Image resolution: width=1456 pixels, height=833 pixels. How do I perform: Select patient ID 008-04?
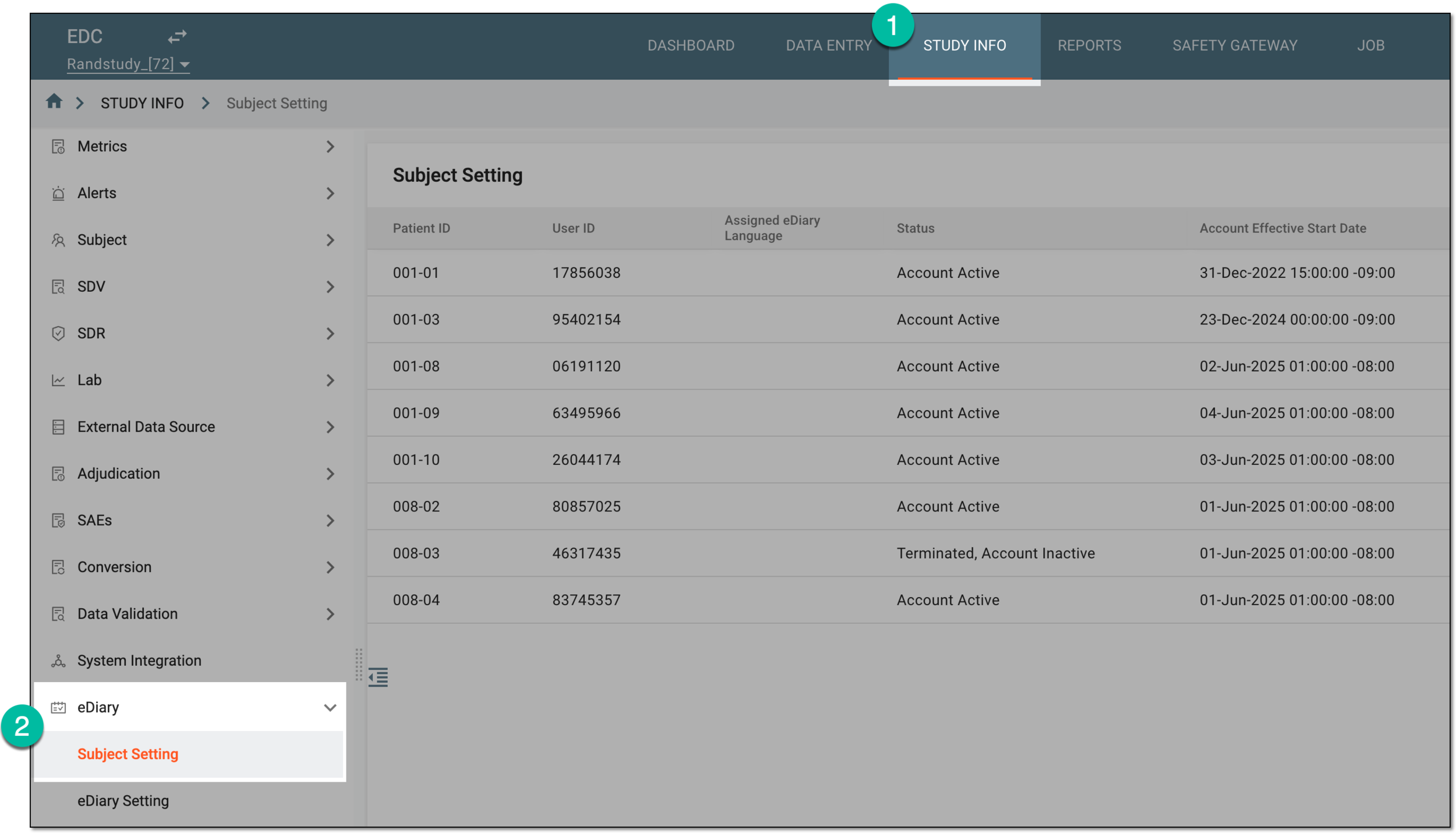[x=416, y=600]
